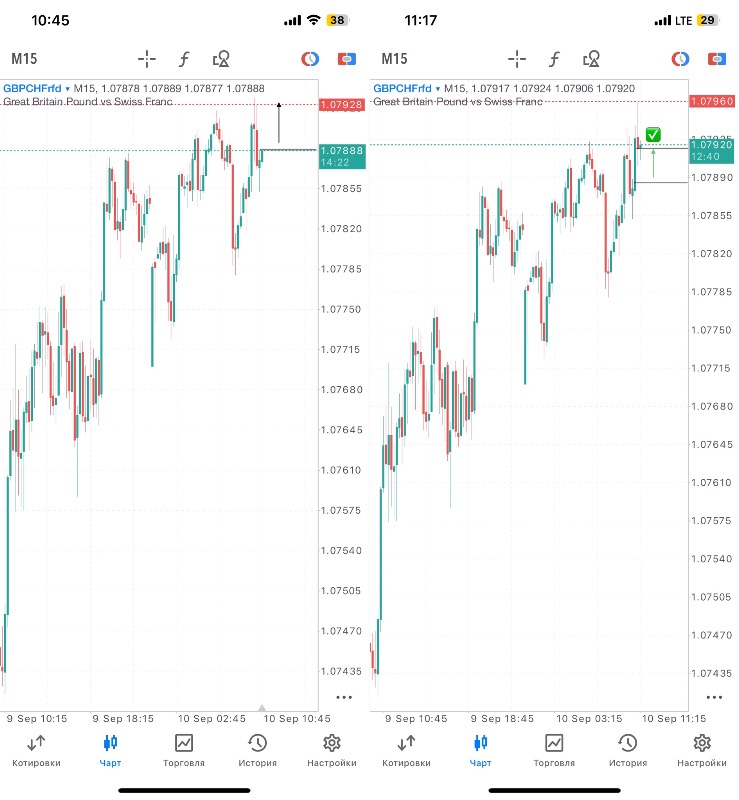Open Настройки in right screenshot

pyautogui.click(x=702, y=750)
